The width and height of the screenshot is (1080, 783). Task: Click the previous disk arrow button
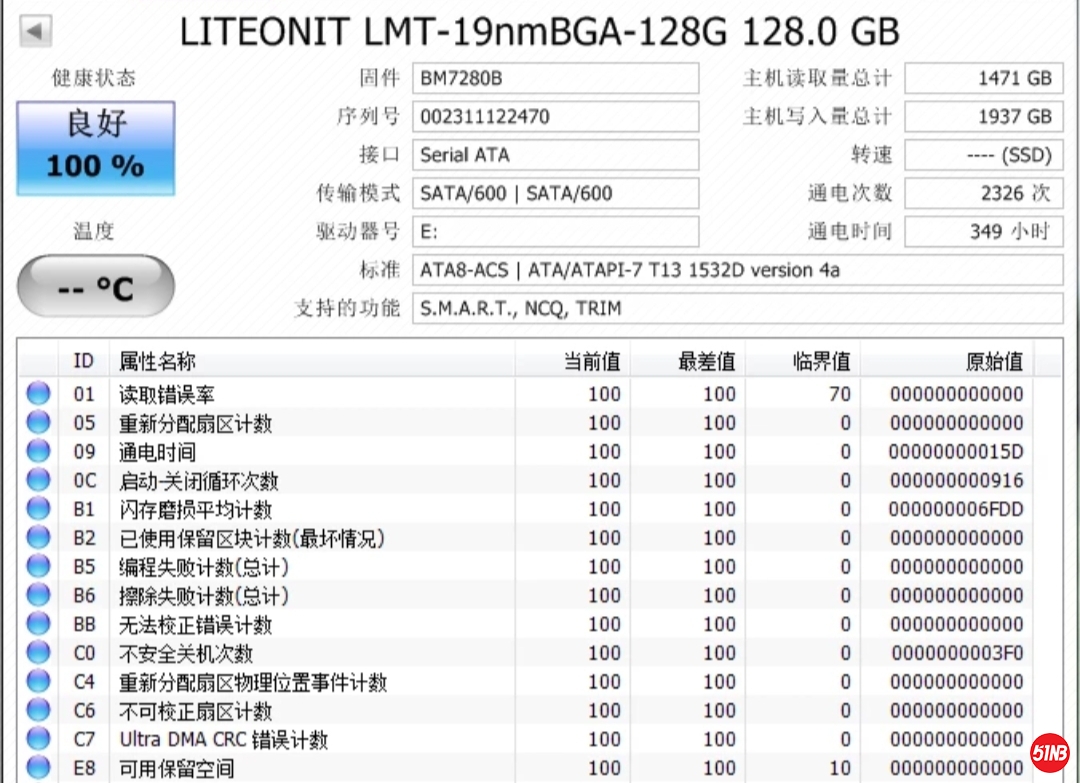(x=36, y=32)
